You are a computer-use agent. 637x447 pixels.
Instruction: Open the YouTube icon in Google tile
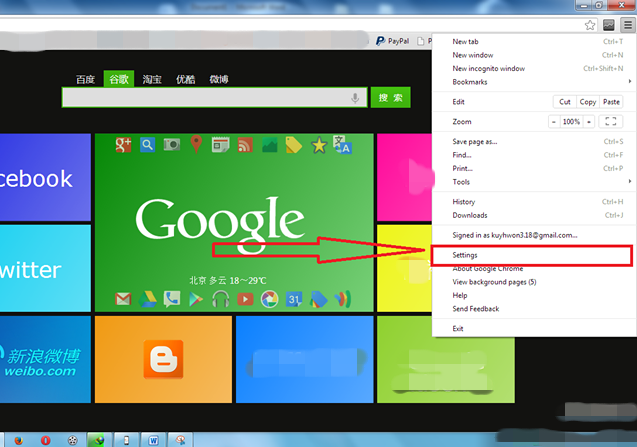(x=245, y=299)
